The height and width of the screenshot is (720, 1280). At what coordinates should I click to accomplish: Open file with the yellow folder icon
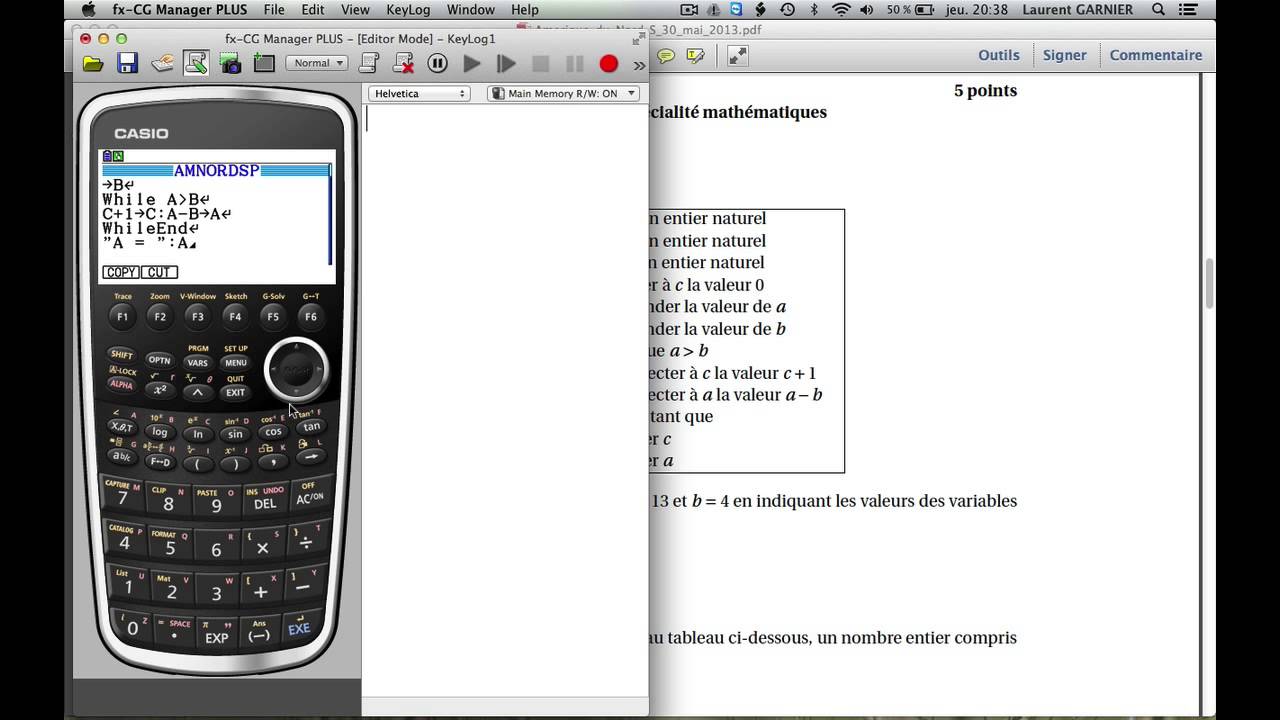point(93,64)
